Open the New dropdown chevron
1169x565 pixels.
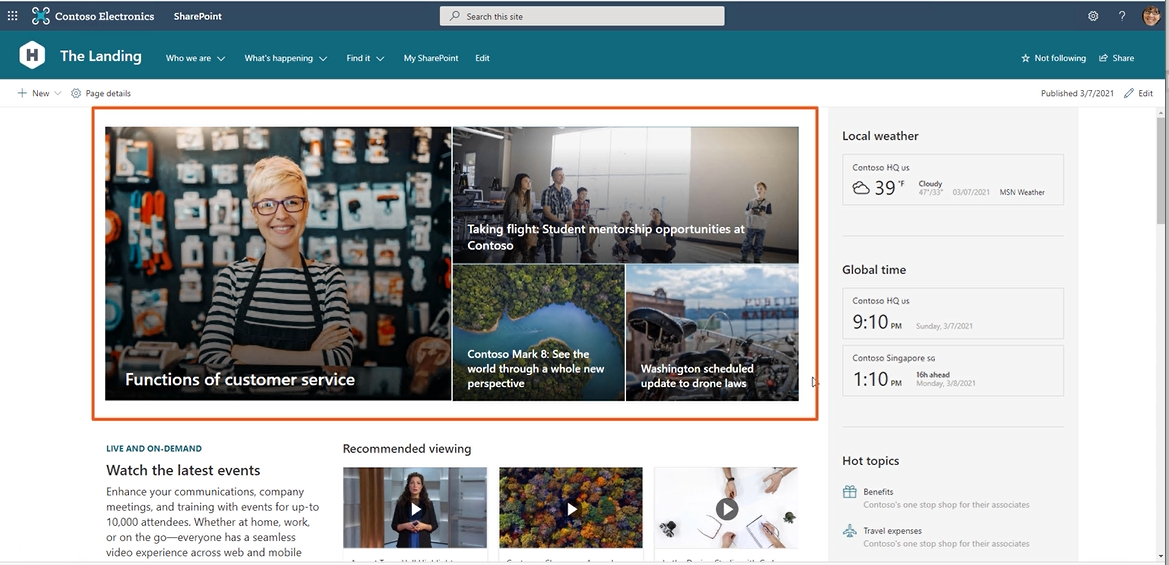pyautogui.click(x=57, y=93)
